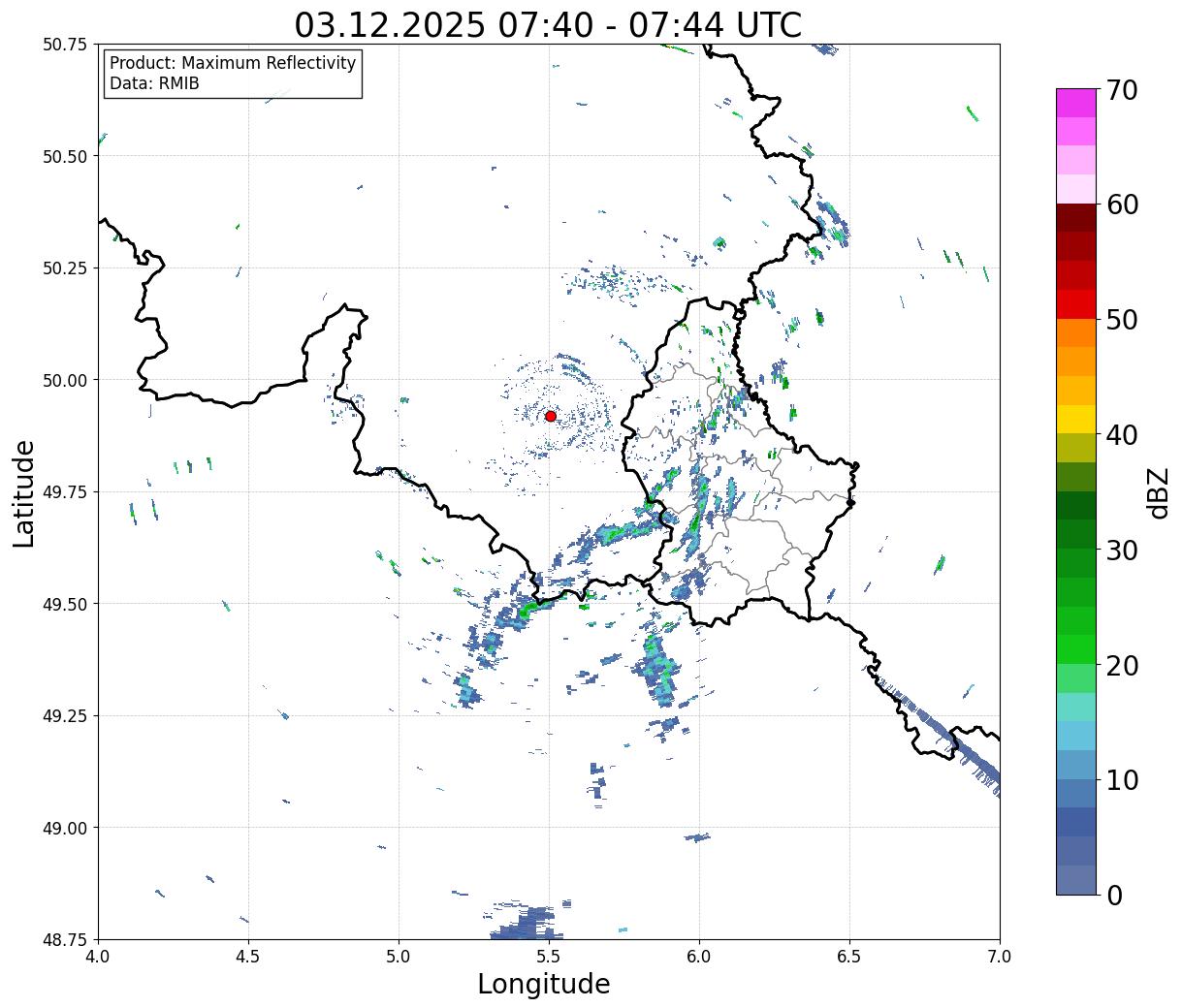
Task: Click the longitude tick label 5.0
Action: (399, 956)
